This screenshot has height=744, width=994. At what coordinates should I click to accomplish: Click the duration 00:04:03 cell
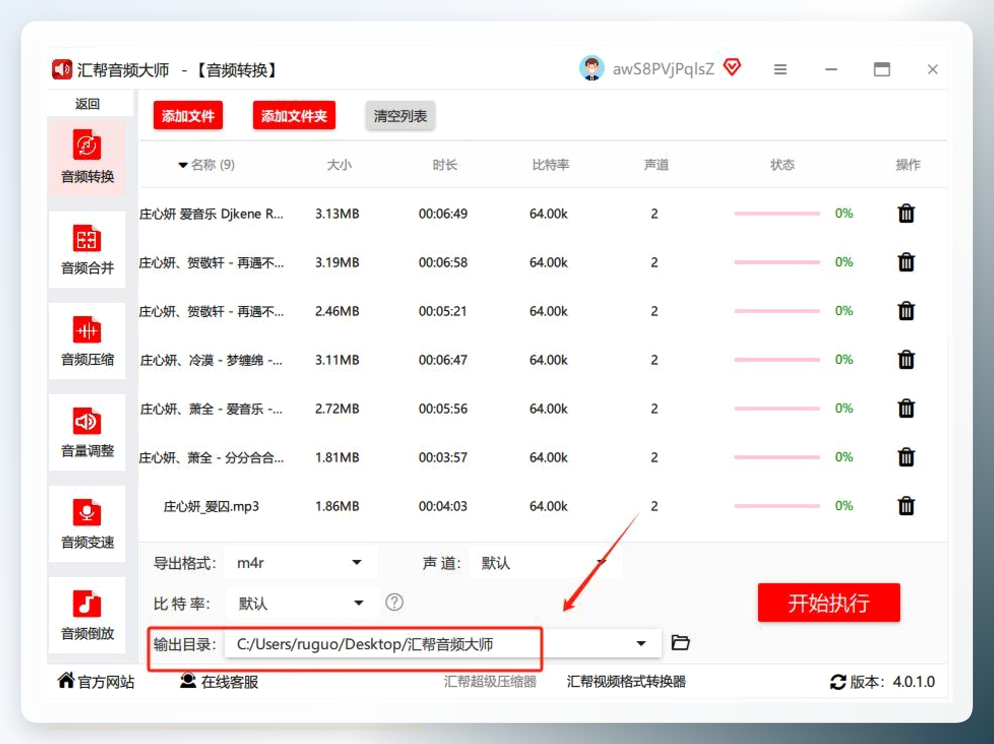point(443,506)
